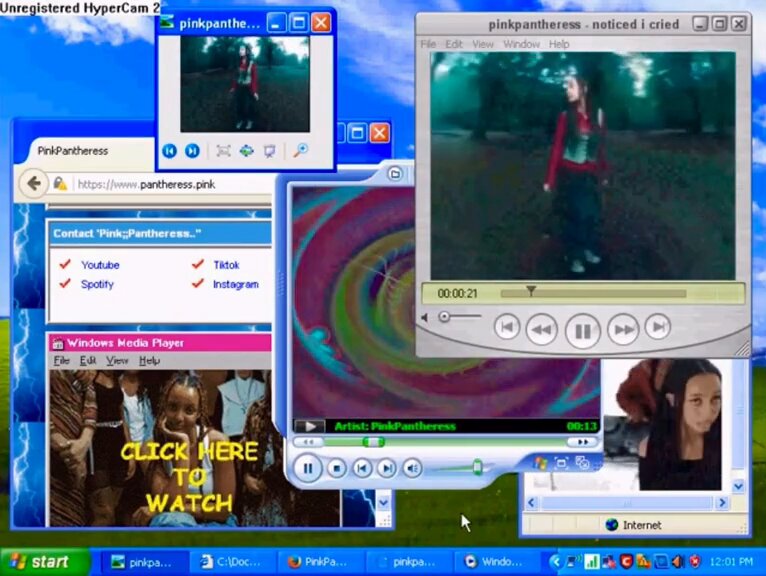Pause the noticed i cried video
Viewport: 766px width, 576px height.
[582, 331]
